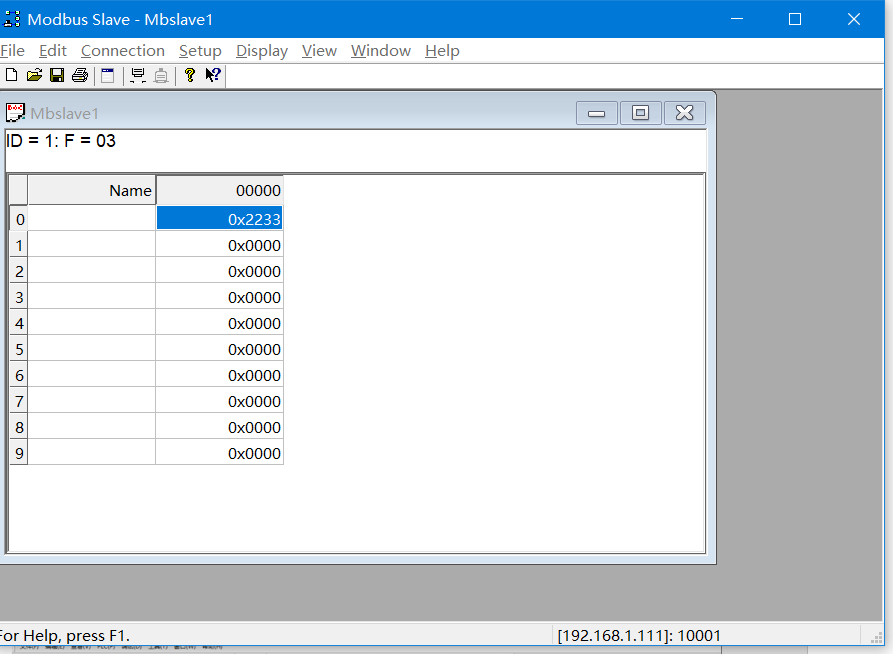The image size is (893, 654).
Task: Click the Mbslave1 child window document icon
Action: point(15,113)
